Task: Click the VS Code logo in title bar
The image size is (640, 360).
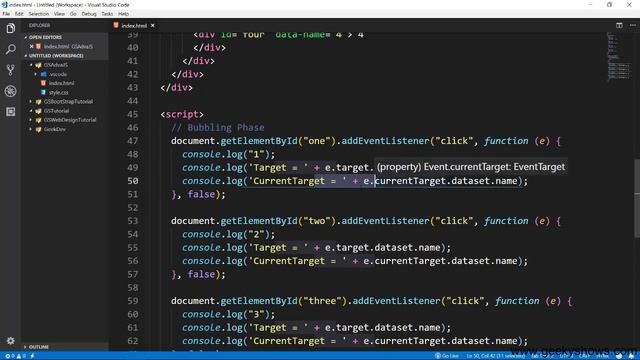Action: point(4,4)
